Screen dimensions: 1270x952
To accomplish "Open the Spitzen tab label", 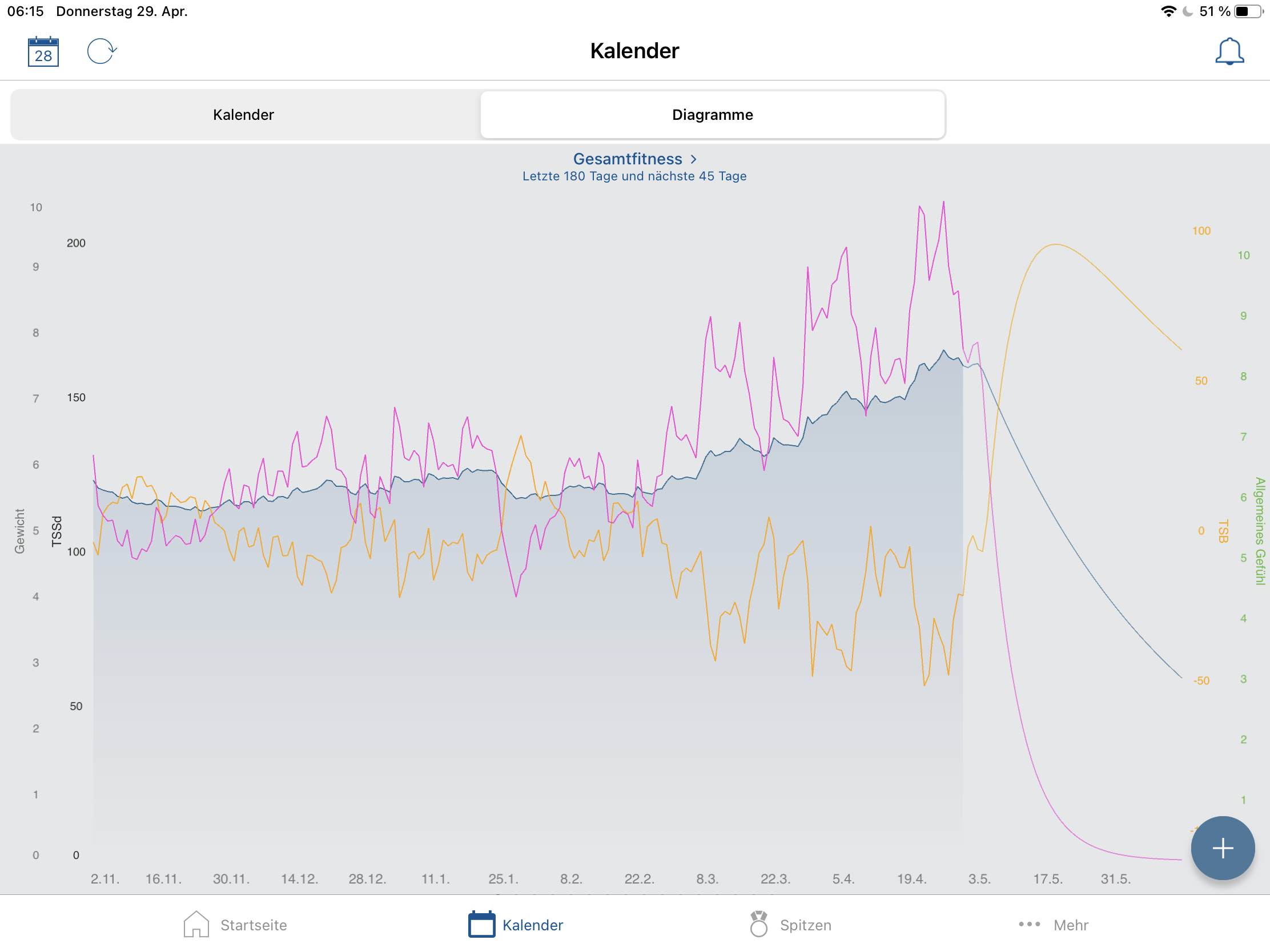I will [805, 925].
